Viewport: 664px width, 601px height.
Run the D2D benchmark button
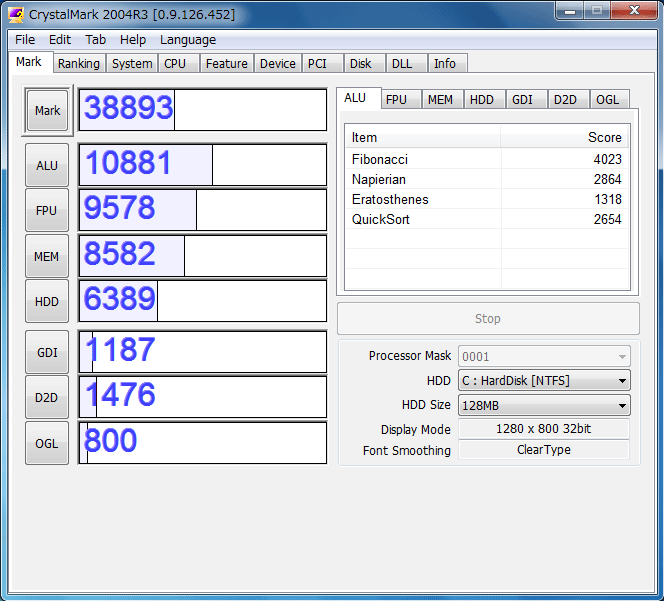(x=47, y=397)
